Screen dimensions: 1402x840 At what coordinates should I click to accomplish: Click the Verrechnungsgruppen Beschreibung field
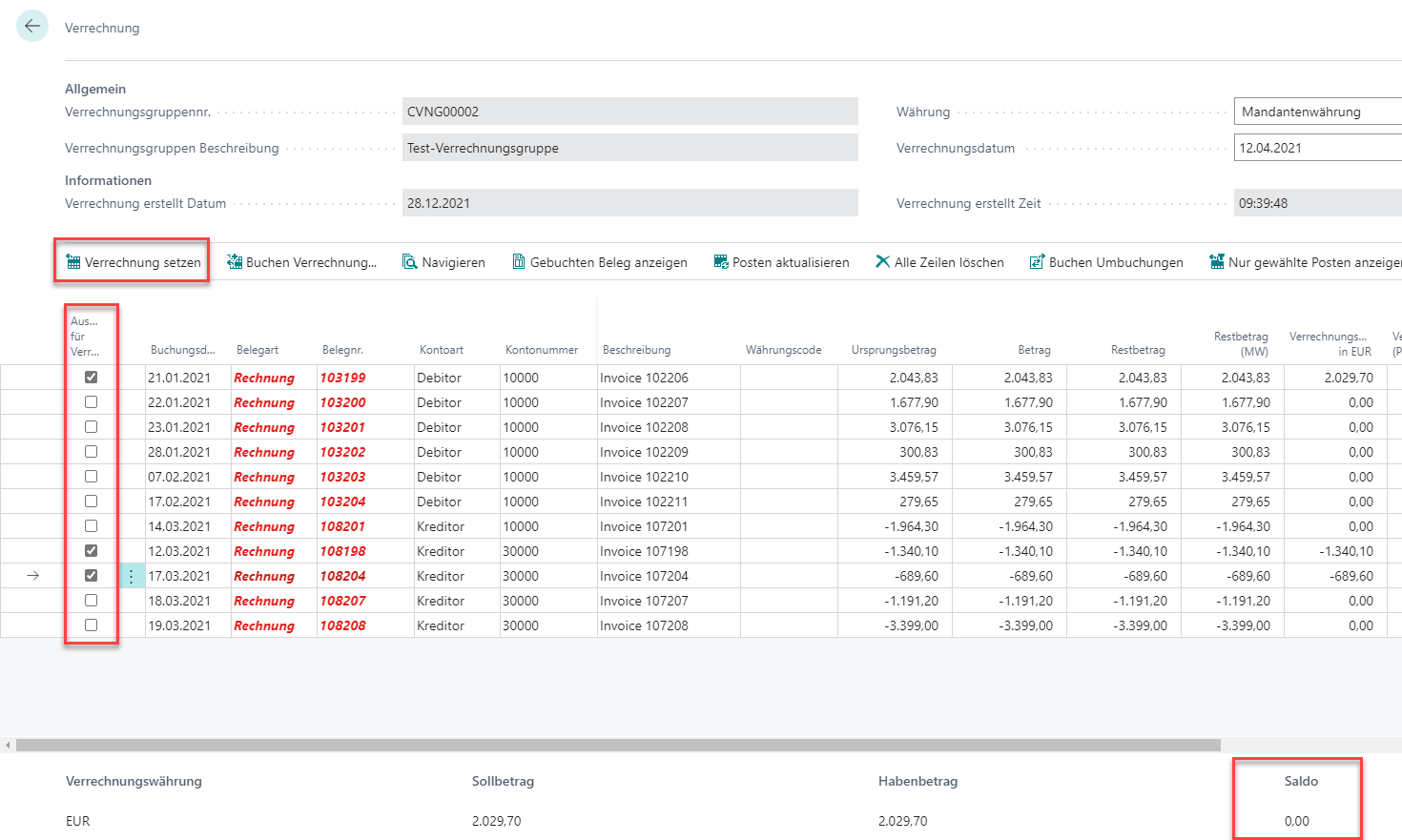(630, 148)
